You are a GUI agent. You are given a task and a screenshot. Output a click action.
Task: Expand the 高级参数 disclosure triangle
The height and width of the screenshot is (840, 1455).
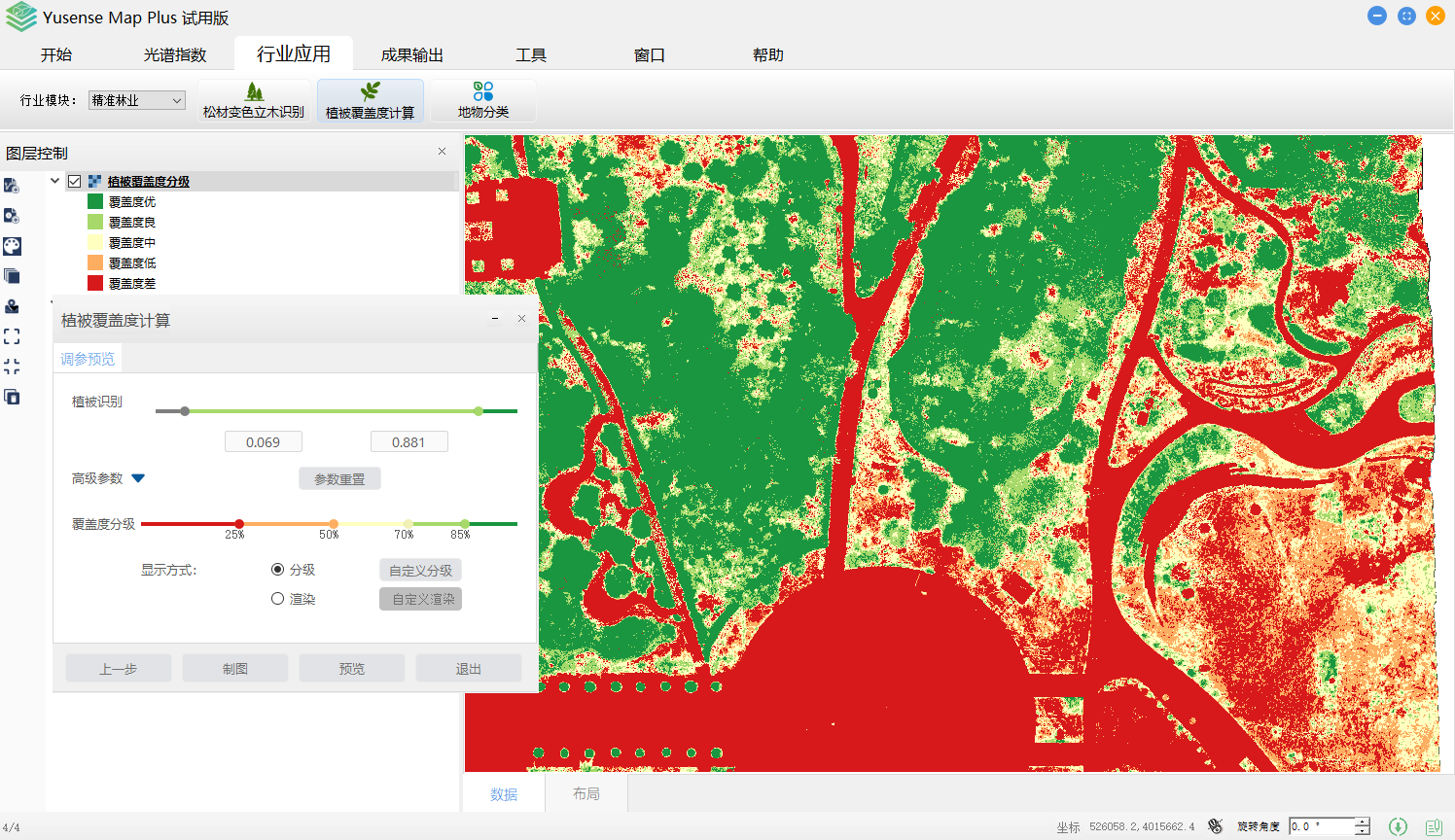coord(138,478)
